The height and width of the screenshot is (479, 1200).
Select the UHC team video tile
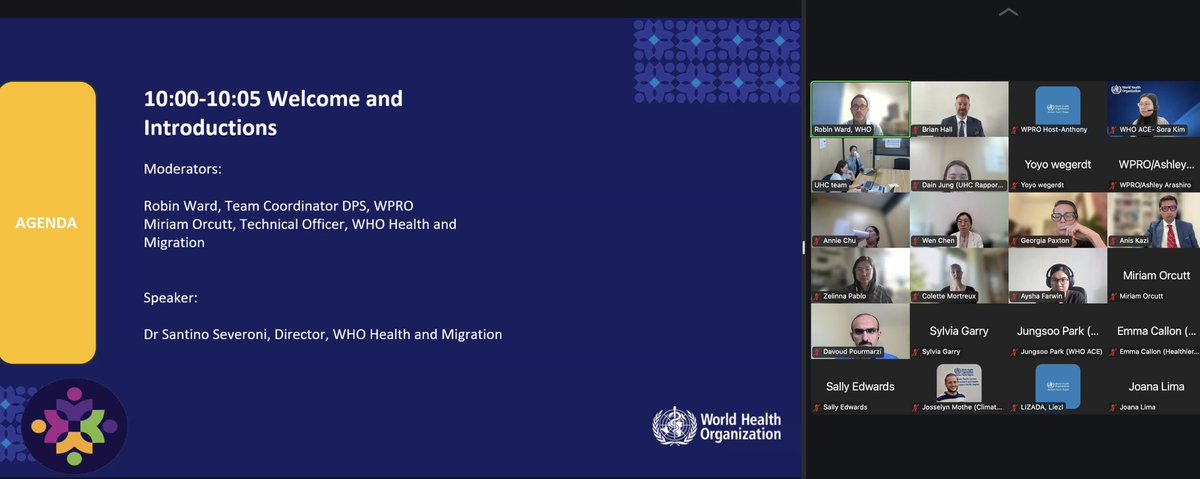(x=860, y=164)
